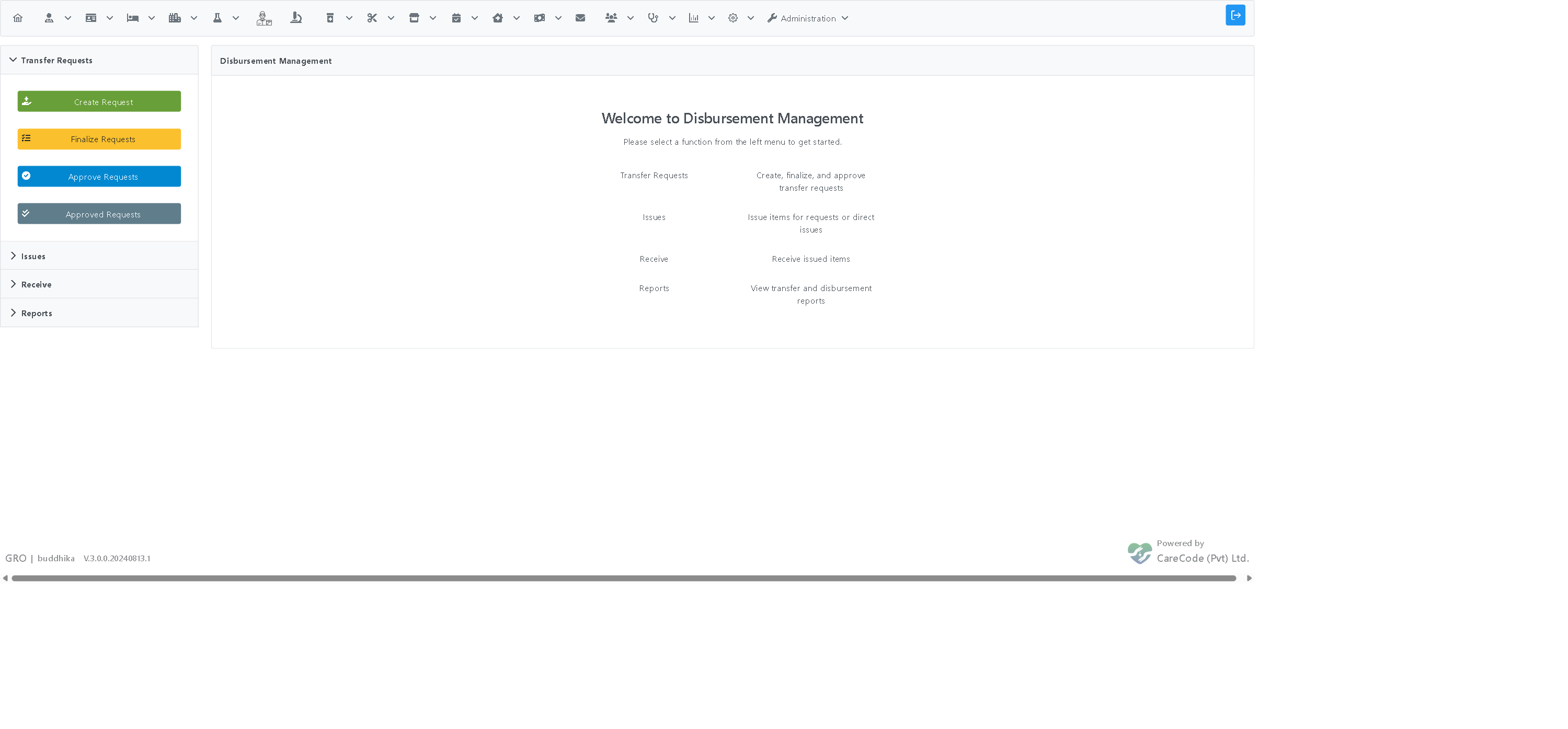Click the microscope icon
The height and width of the screenshot is (729, 1568).
click(296, 18)
